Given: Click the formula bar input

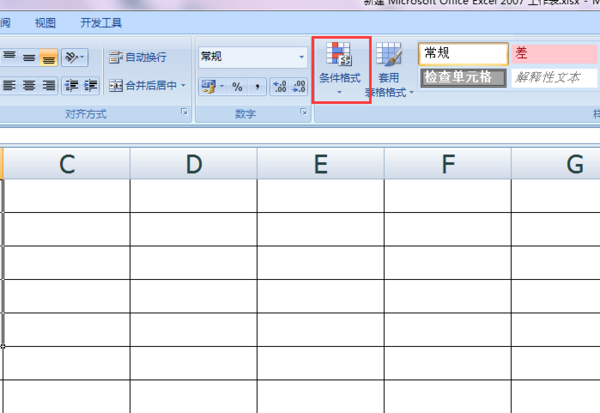Looking at the screenshot, I should pos(300,136).
